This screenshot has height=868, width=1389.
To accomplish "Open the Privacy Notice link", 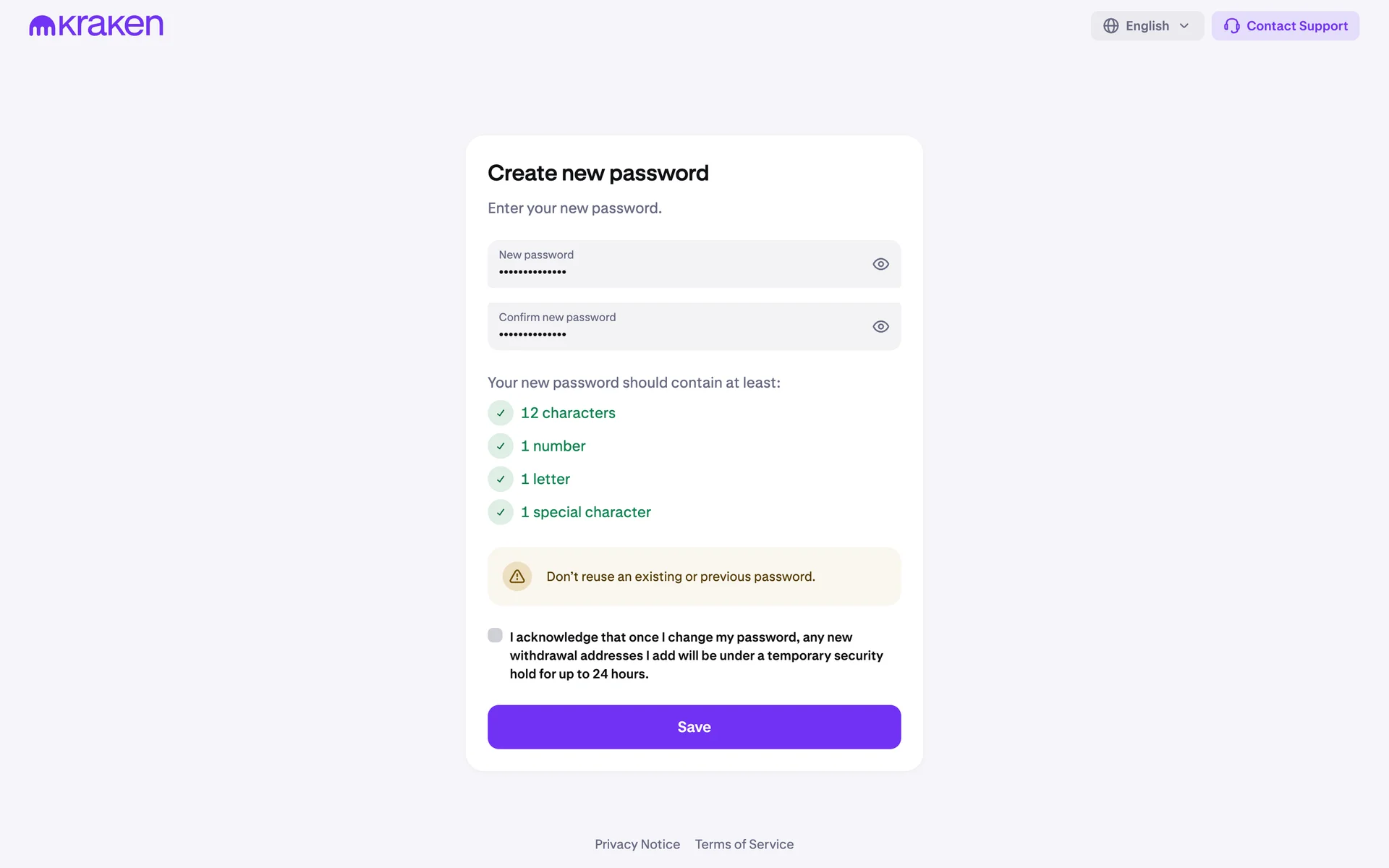I will point(637,844).
